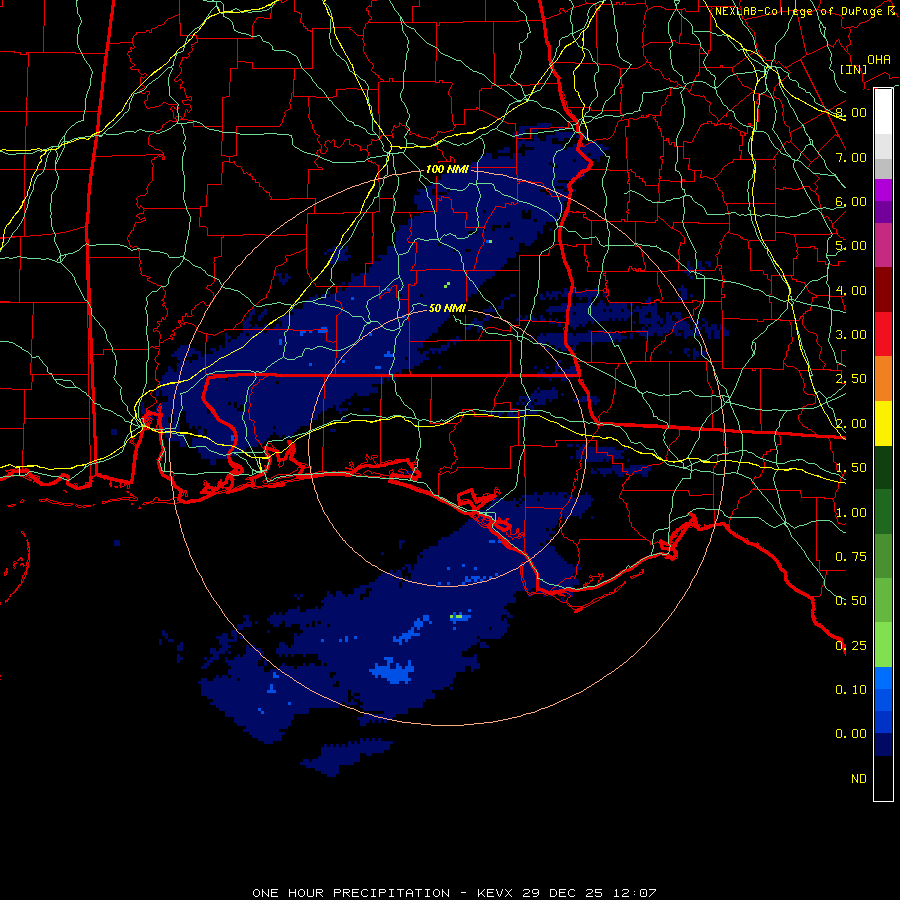Click the 0.75 legend value

(x=851, y=557)
